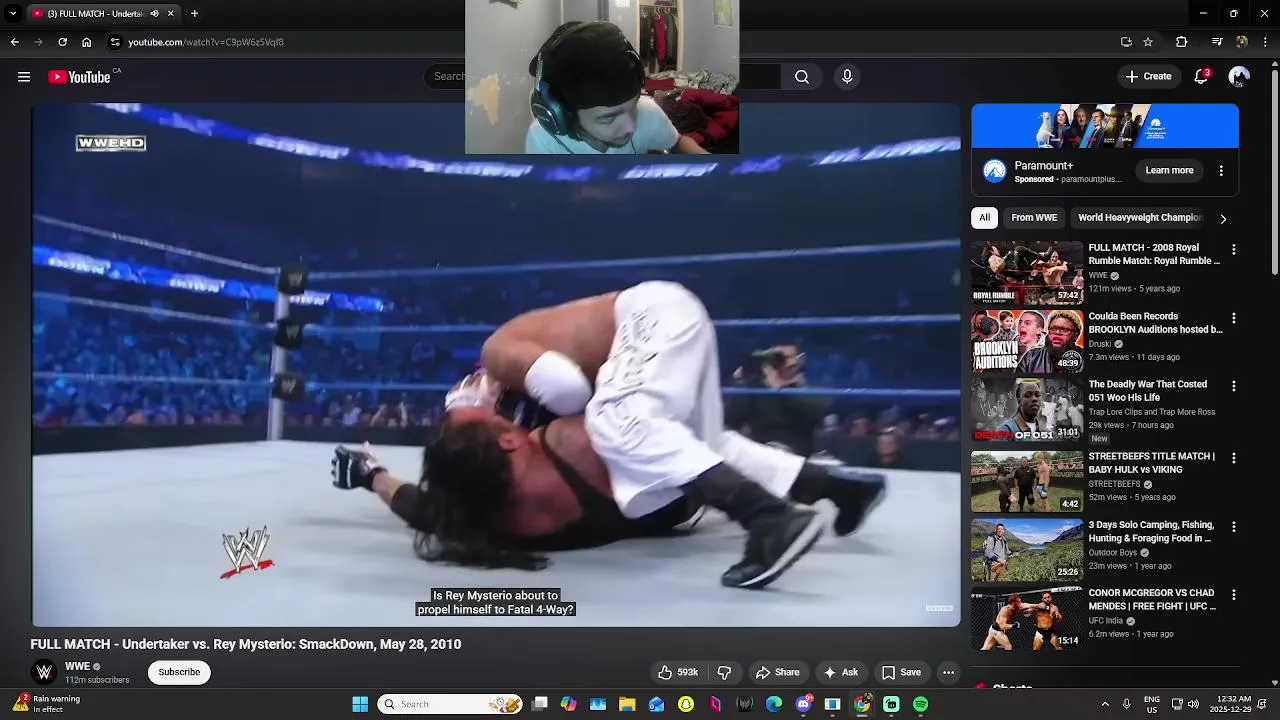The height and width of the screenshot is (720, 1280).
Task: Open the Paramount+ sponsored ad banner
Action: pos(1105,126)
